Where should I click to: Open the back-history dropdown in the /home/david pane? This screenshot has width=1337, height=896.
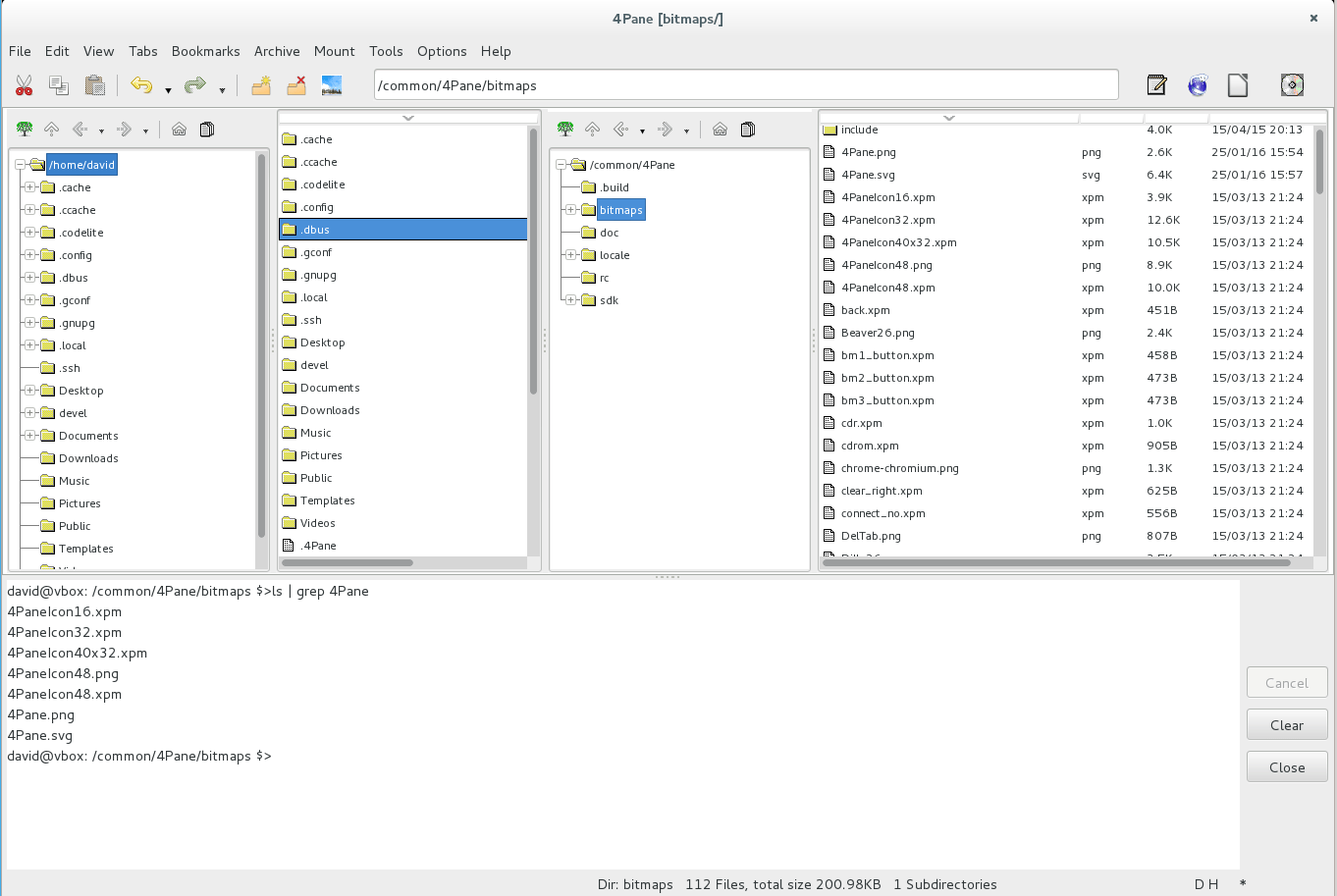click(x=102, y=131)
